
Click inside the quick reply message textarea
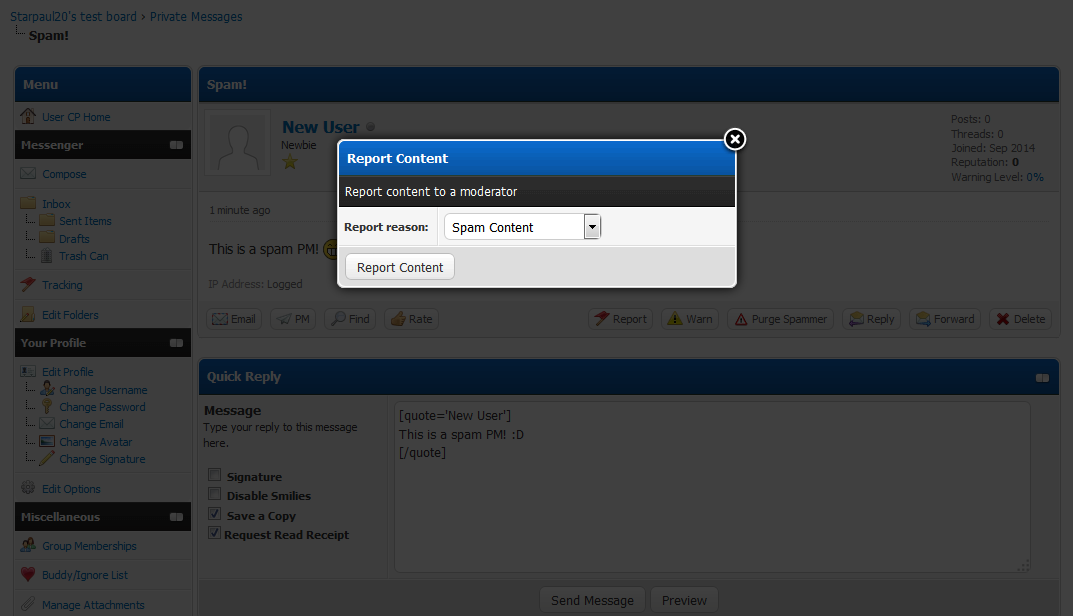point(712,487)
